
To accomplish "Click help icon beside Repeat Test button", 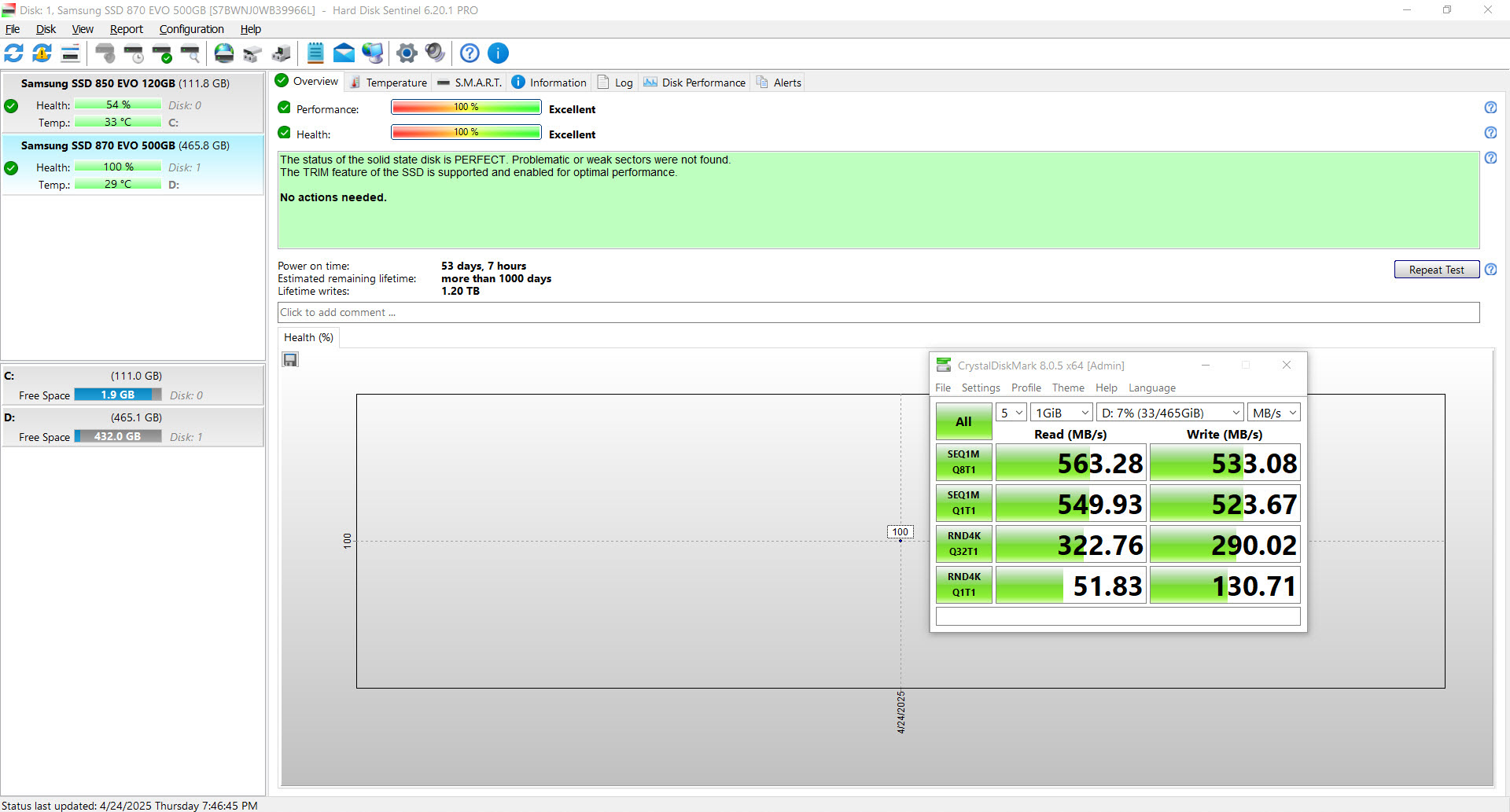I will pyautogui.click(x=1490, y=270).
